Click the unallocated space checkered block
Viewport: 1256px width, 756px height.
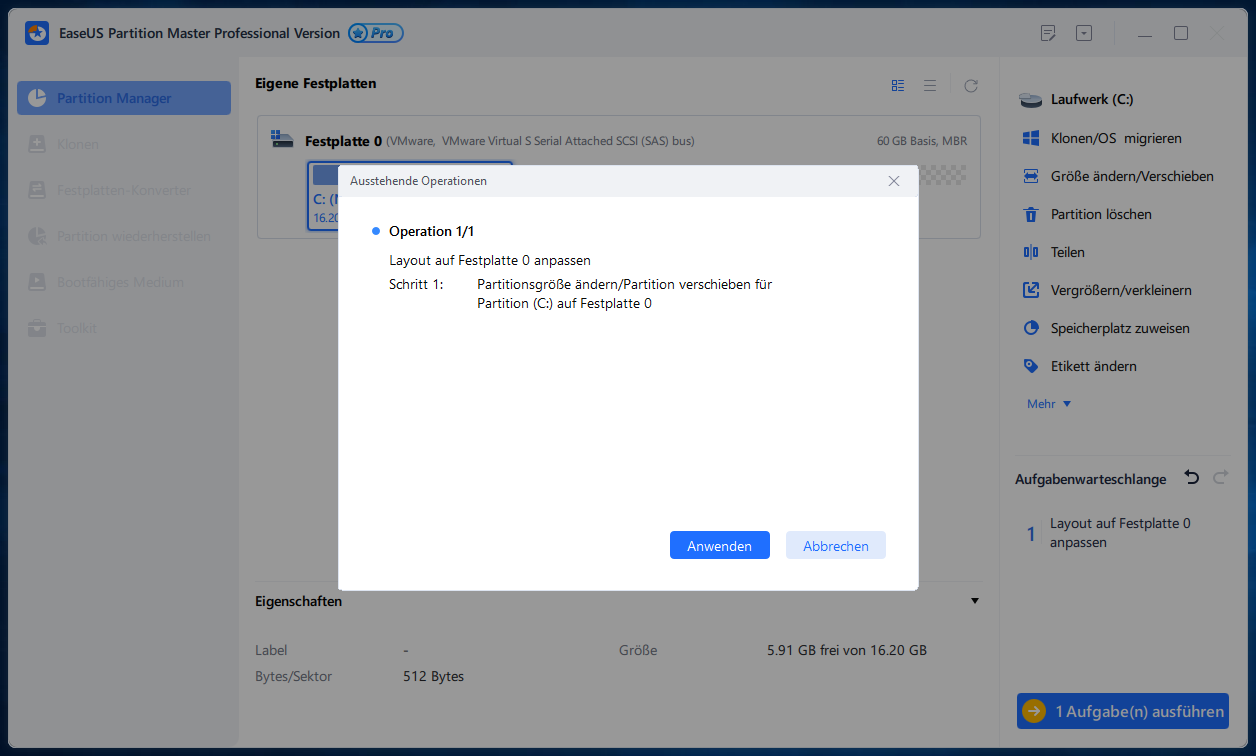click(x=942, y=175)
